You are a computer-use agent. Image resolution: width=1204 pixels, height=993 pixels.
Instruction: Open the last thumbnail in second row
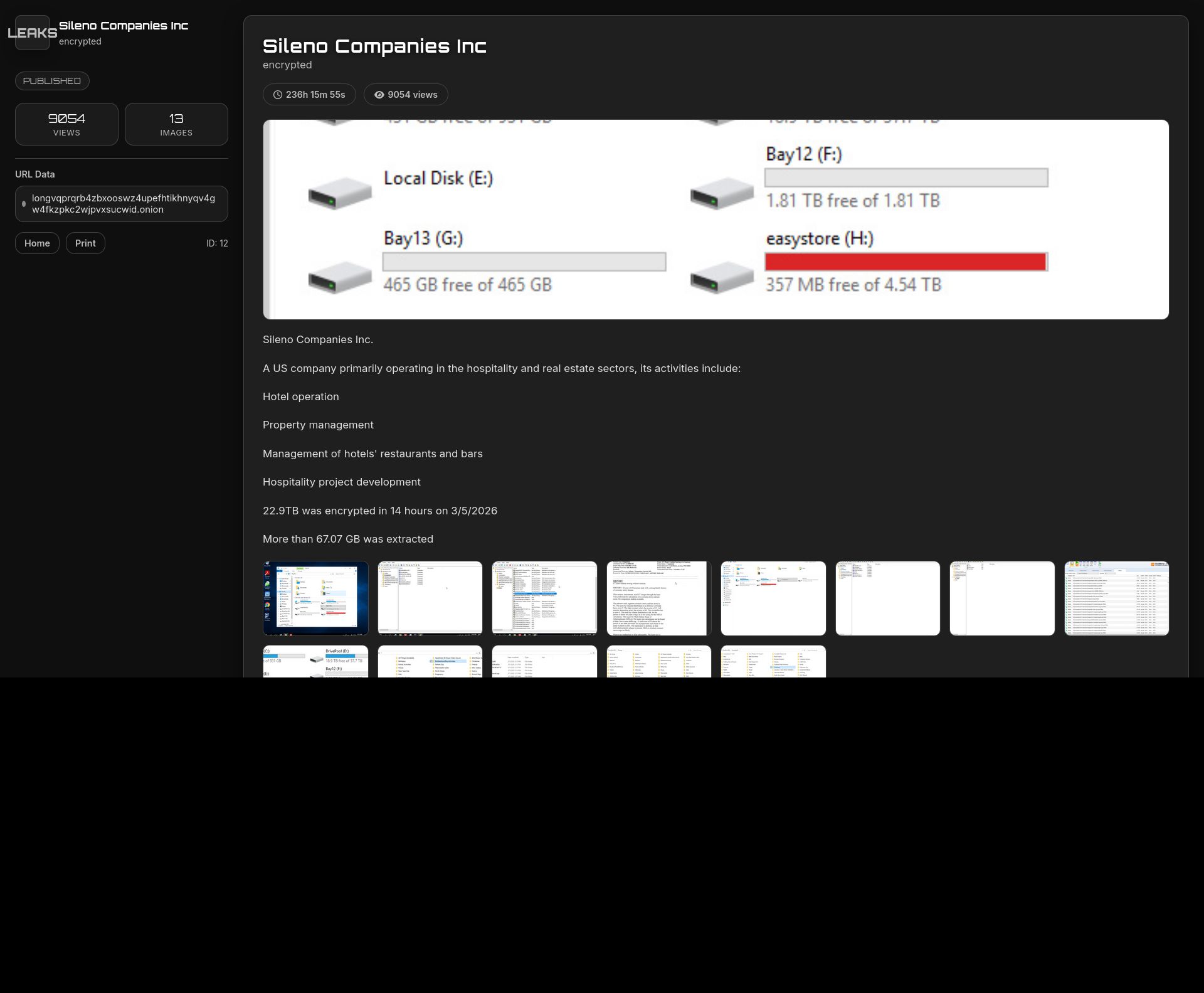pos(773,661)
